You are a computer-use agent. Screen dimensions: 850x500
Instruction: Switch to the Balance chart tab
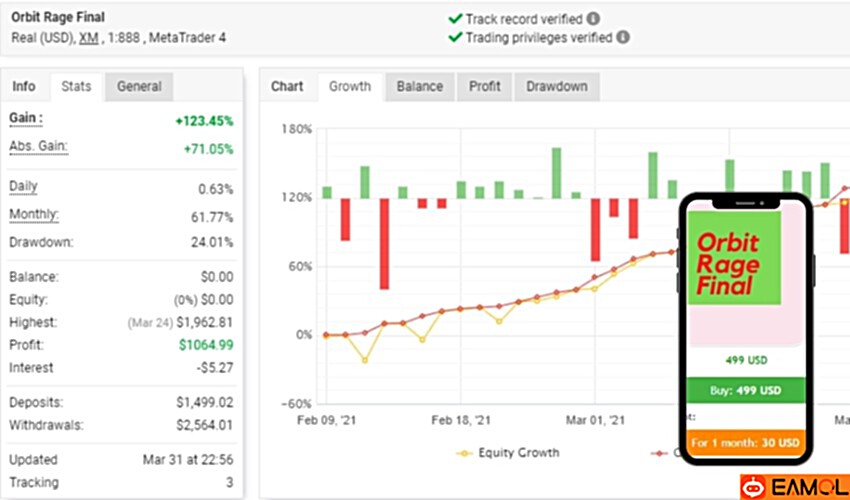pyautogui.click(x=420, y=86)
